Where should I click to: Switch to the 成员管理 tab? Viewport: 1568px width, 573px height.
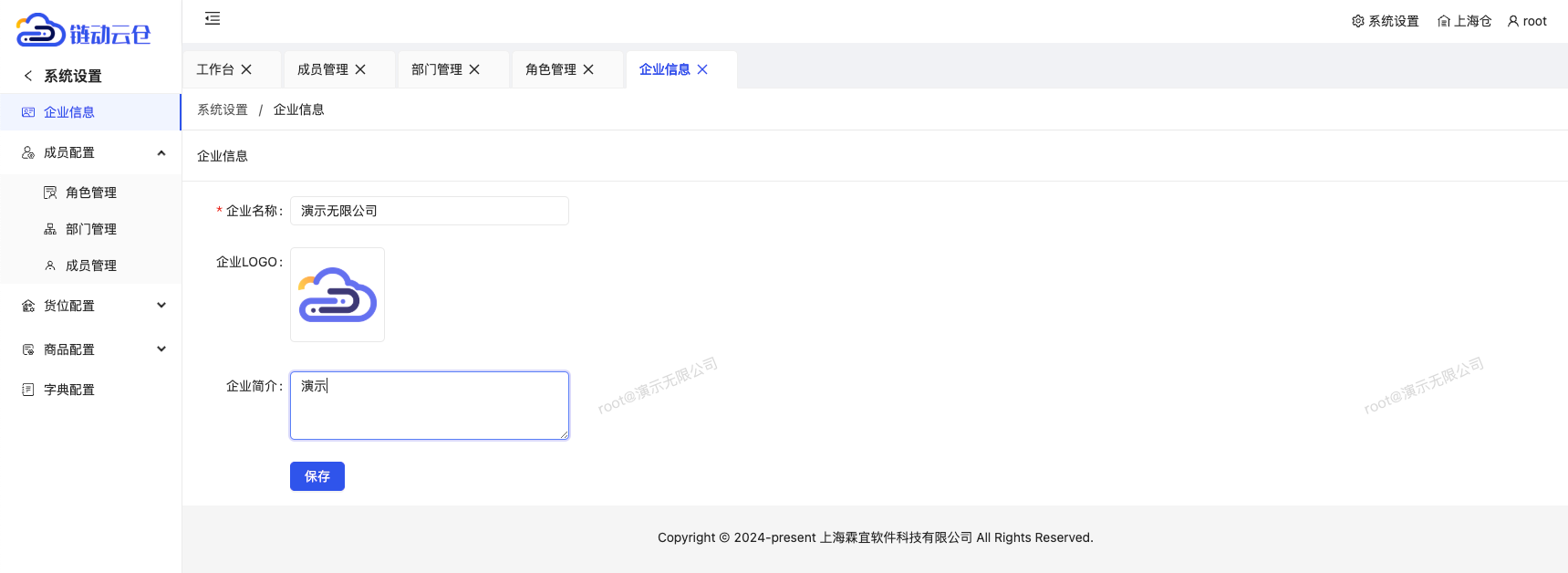(323, 69)
